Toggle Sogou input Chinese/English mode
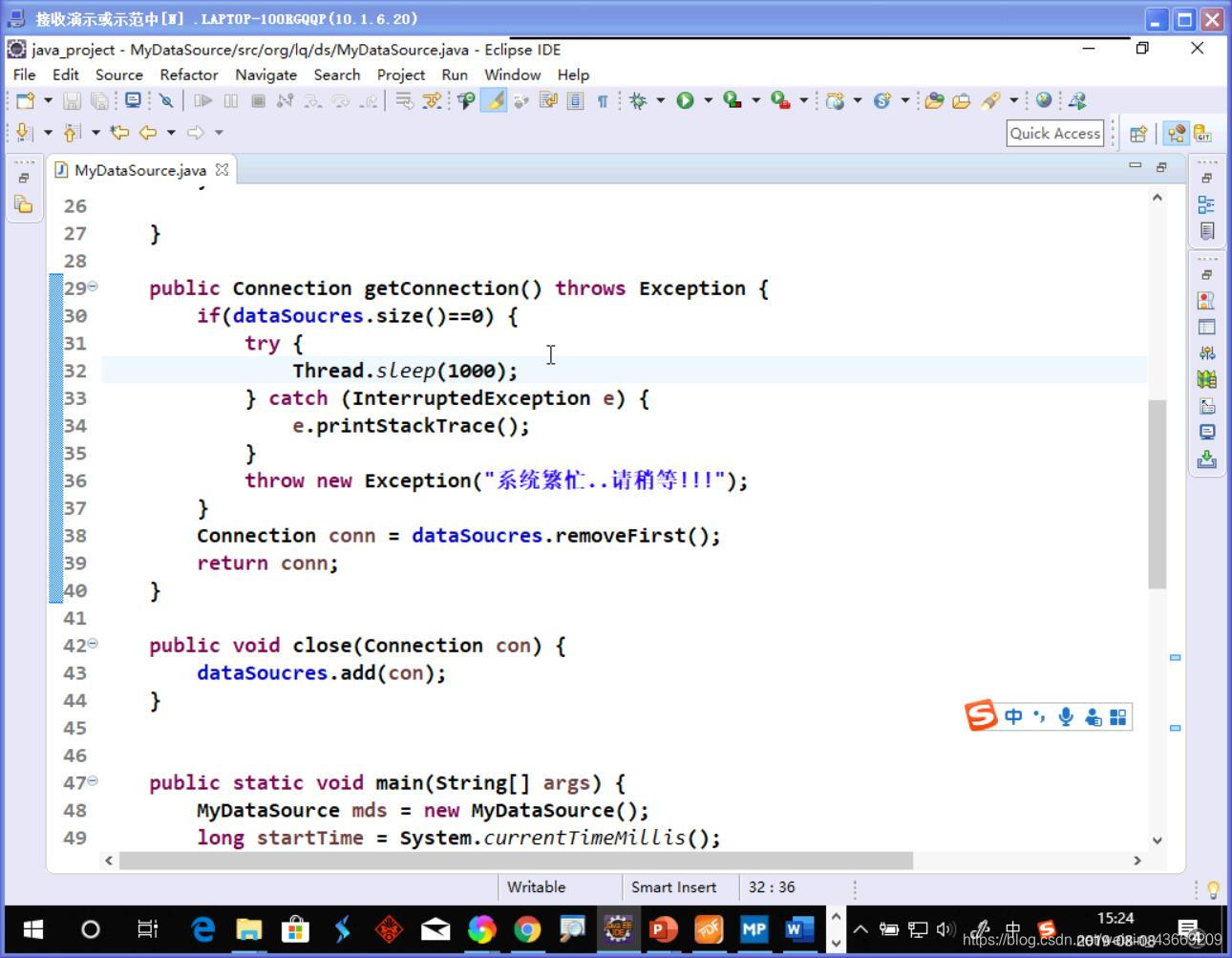 point(1013,716)
